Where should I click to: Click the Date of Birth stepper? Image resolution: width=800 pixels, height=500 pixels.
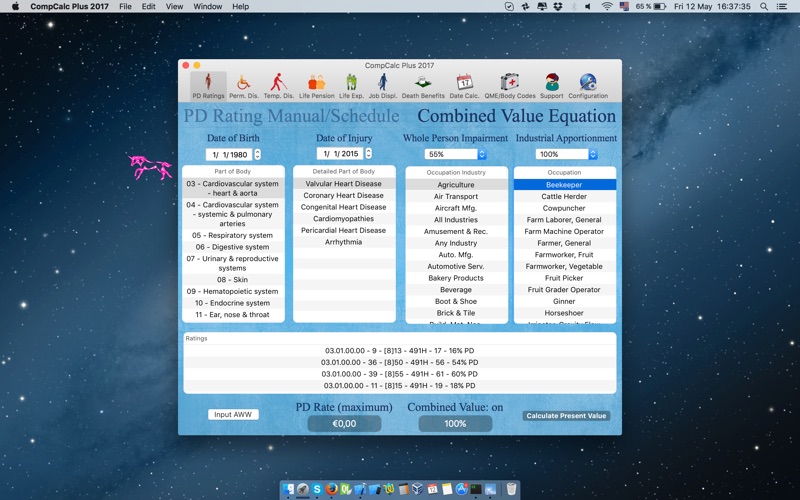pyautogui.click(x=257, y=154)
